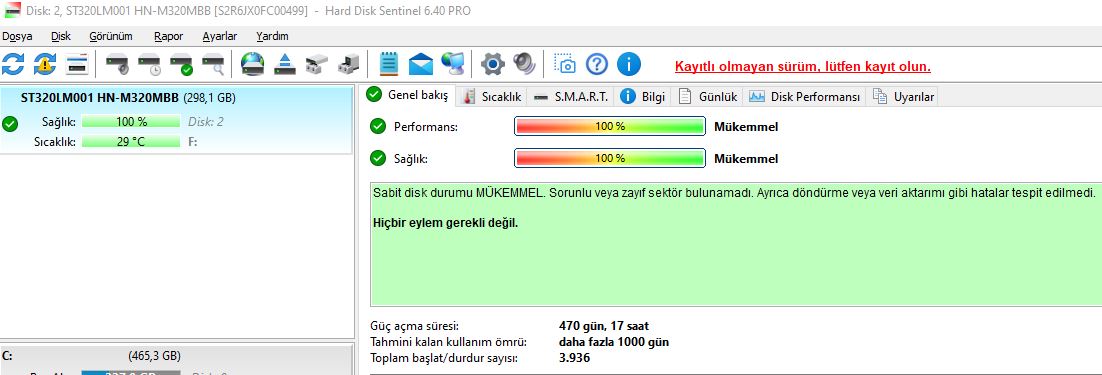Open the blue notepad report icon
Screen dimensions: 1102x375
point(389,64)
